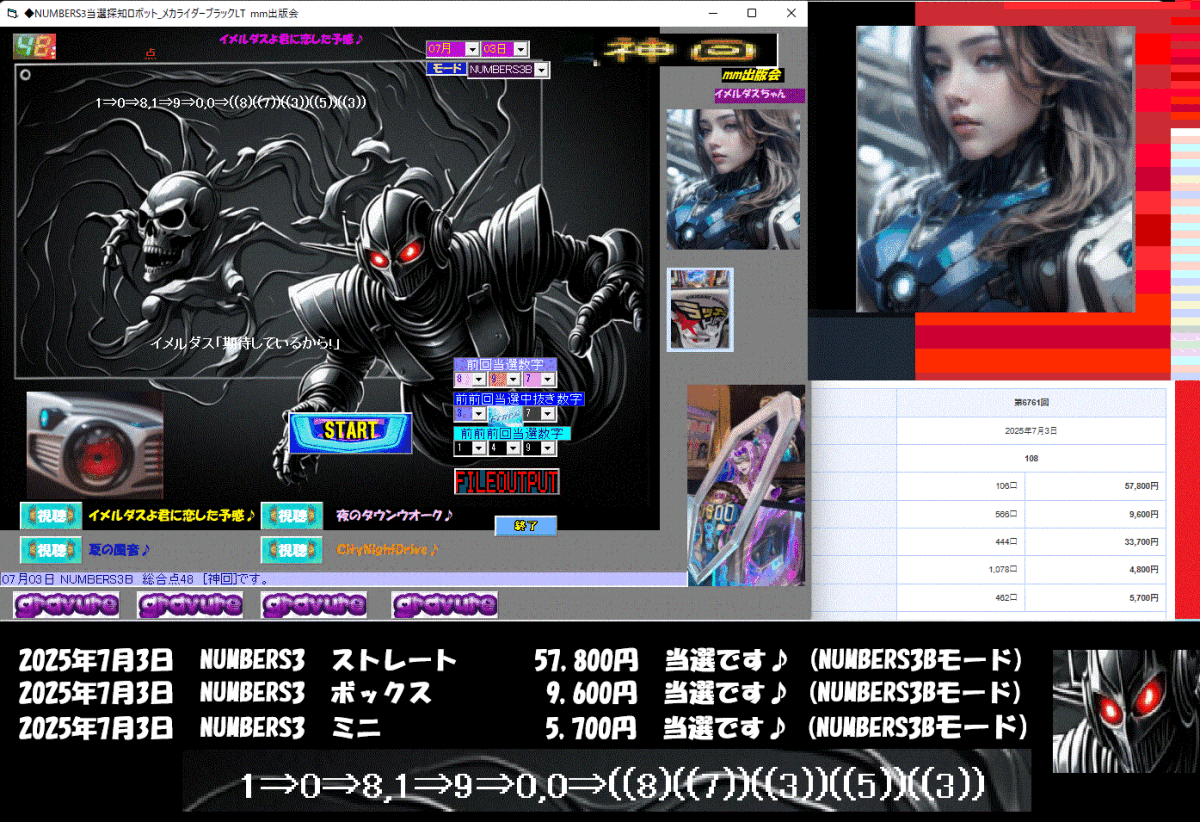Click the rightmost gravure button
1200x822 pixels.
[x=444, y=604]
